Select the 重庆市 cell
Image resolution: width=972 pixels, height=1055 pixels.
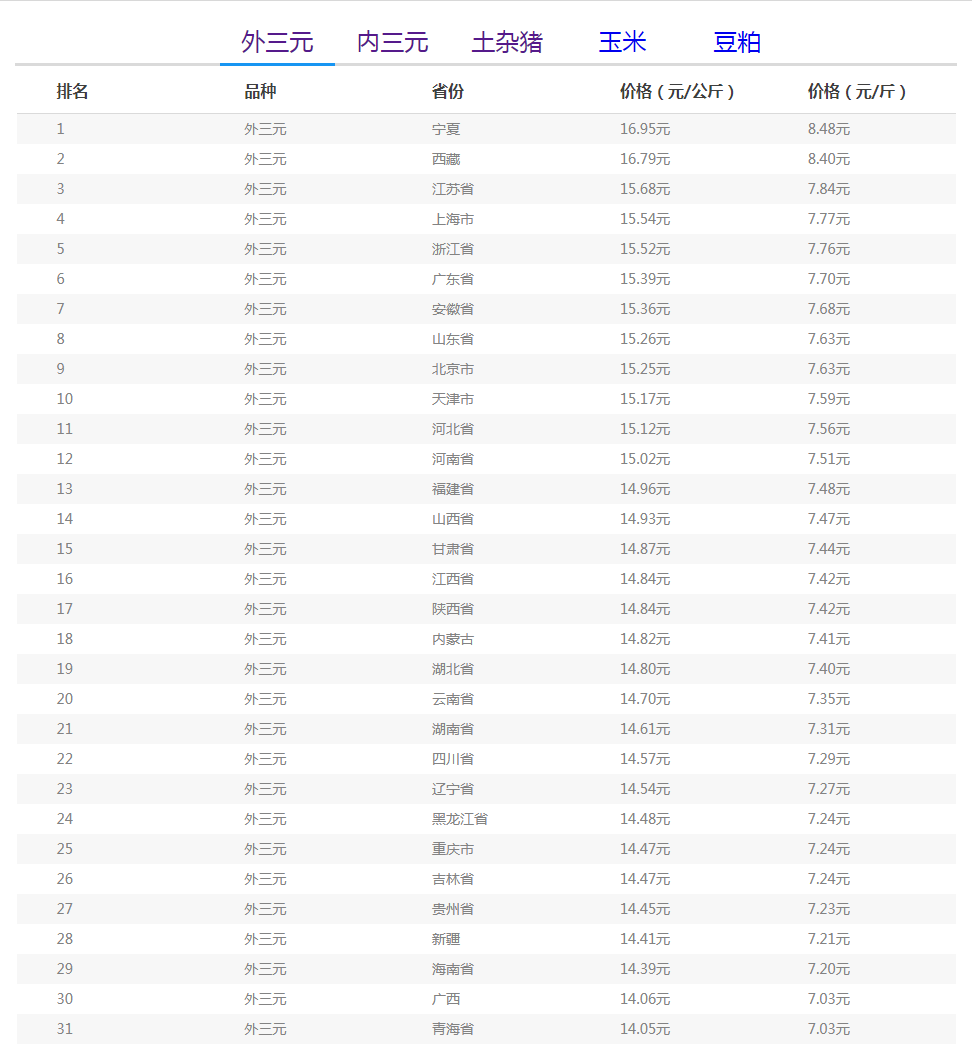point(453,849)
